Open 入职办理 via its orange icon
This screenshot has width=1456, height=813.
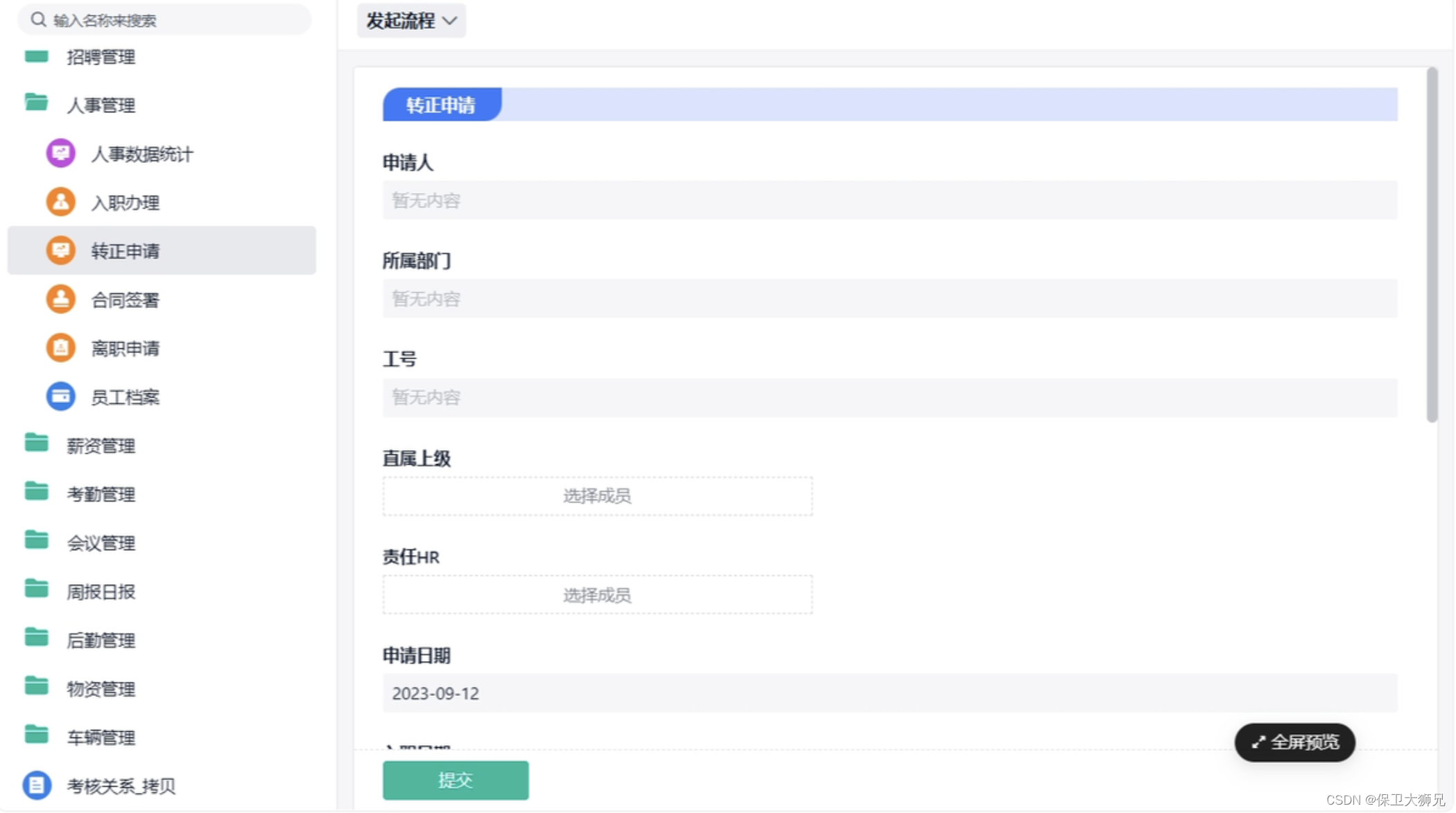60,202
